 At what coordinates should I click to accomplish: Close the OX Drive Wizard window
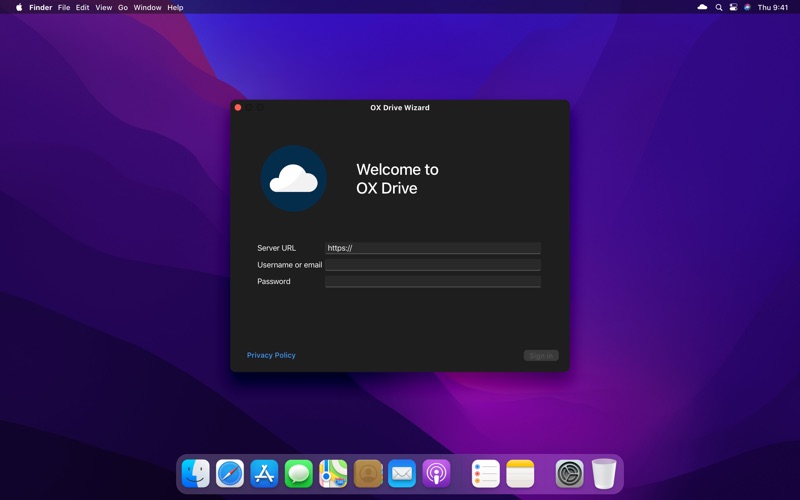(238, 107)
